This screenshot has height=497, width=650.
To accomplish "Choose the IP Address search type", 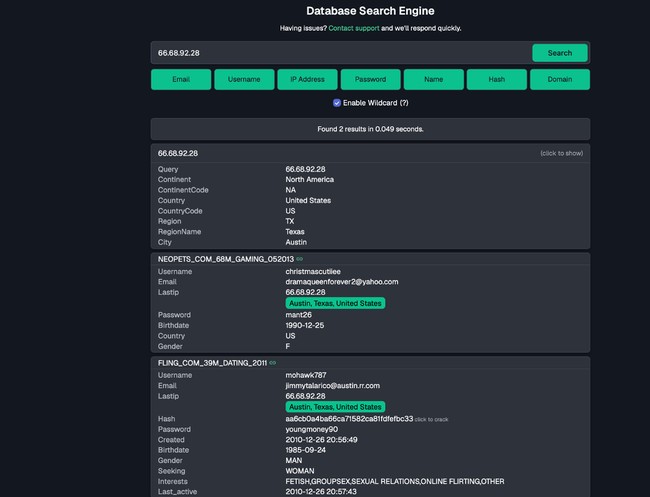I will [x=307, y=79].
